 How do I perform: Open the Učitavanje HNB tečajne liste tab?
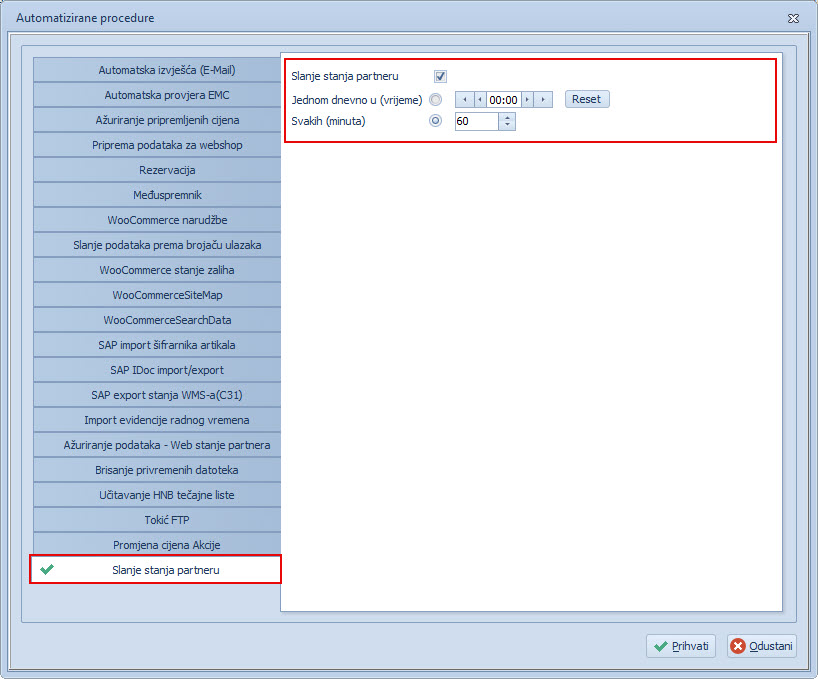click(x=158, y=495)
